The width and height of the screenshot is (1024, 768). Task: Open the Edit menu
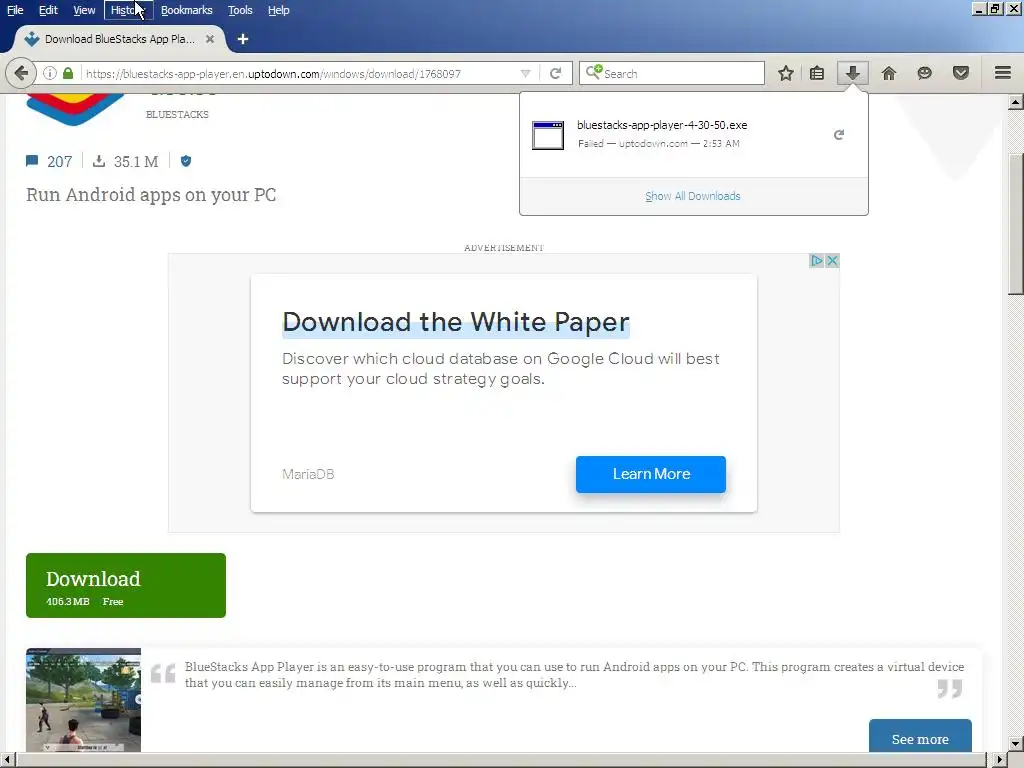(48, 10)
